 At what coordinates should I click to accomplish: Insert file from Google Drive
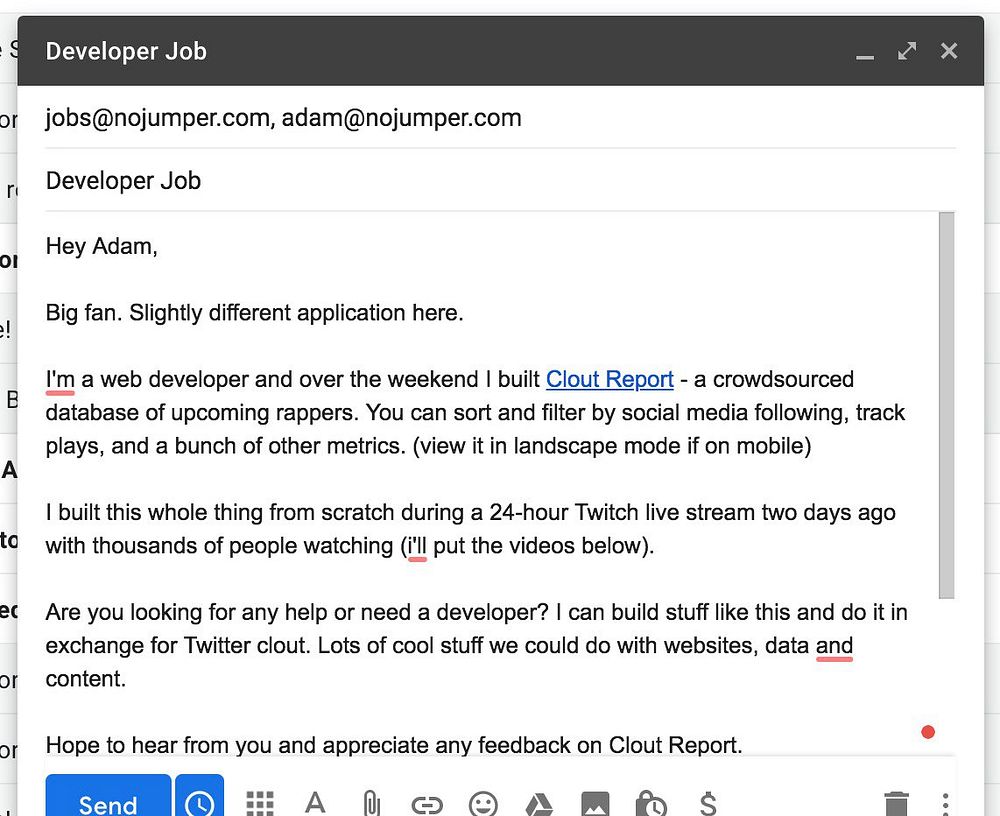click(x=538, y=805)
